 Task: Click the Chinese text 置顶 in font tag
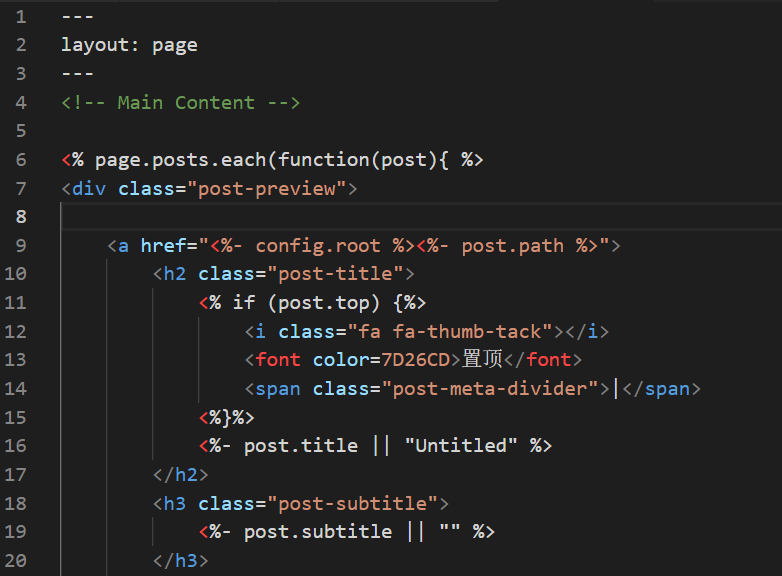[483, 360]
